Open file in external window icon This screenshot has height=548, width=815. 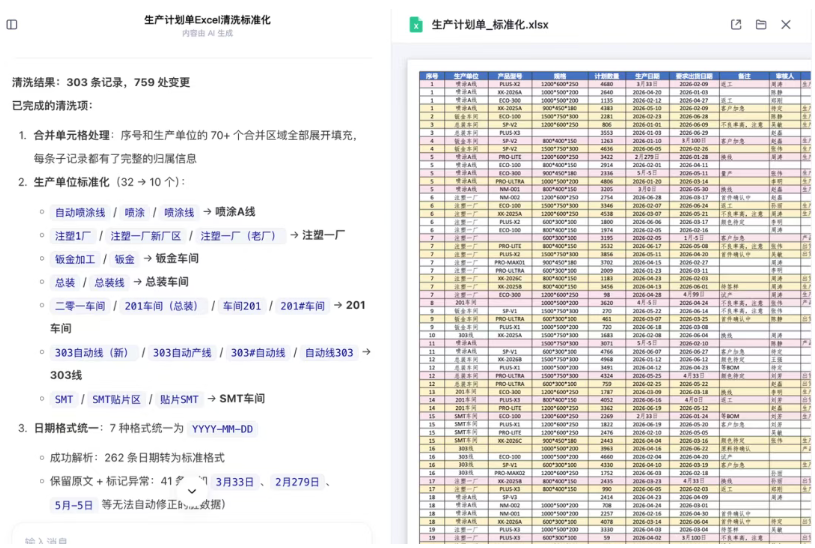pos(735,24)
